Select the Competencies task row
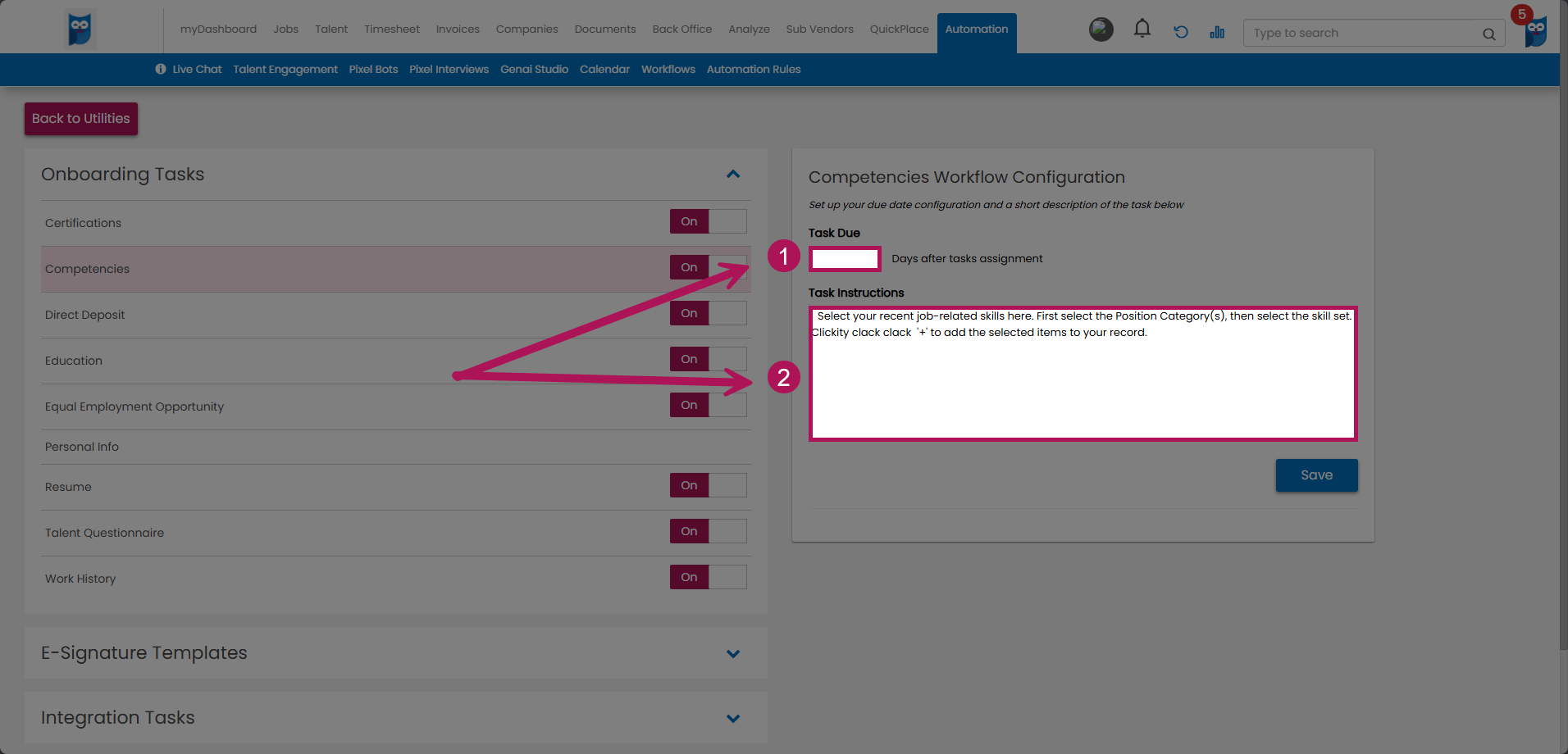The height and width of the screenshot is (754, 1568). (395, 269)
